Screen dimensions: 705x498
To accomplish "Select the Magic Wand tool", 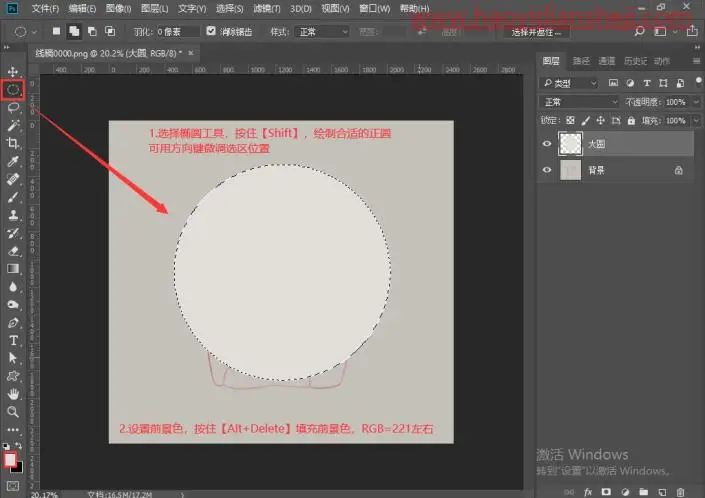I will pyautogui.click(x=13, y=125).
